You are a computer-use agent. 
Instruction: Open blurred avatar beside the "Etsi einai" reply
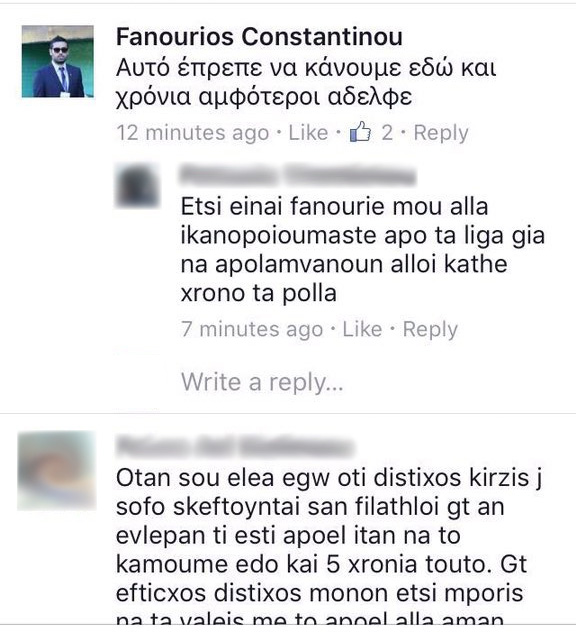[x=137, y=185]
